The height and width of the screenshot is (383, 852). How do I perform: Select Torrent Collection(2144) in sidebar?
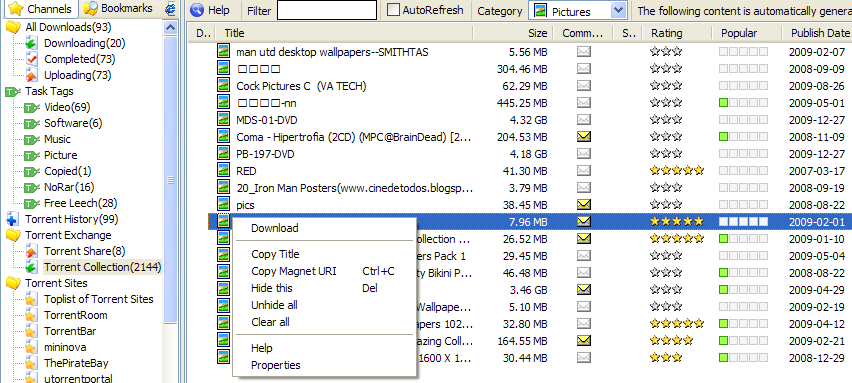click(x=103, y=267)
